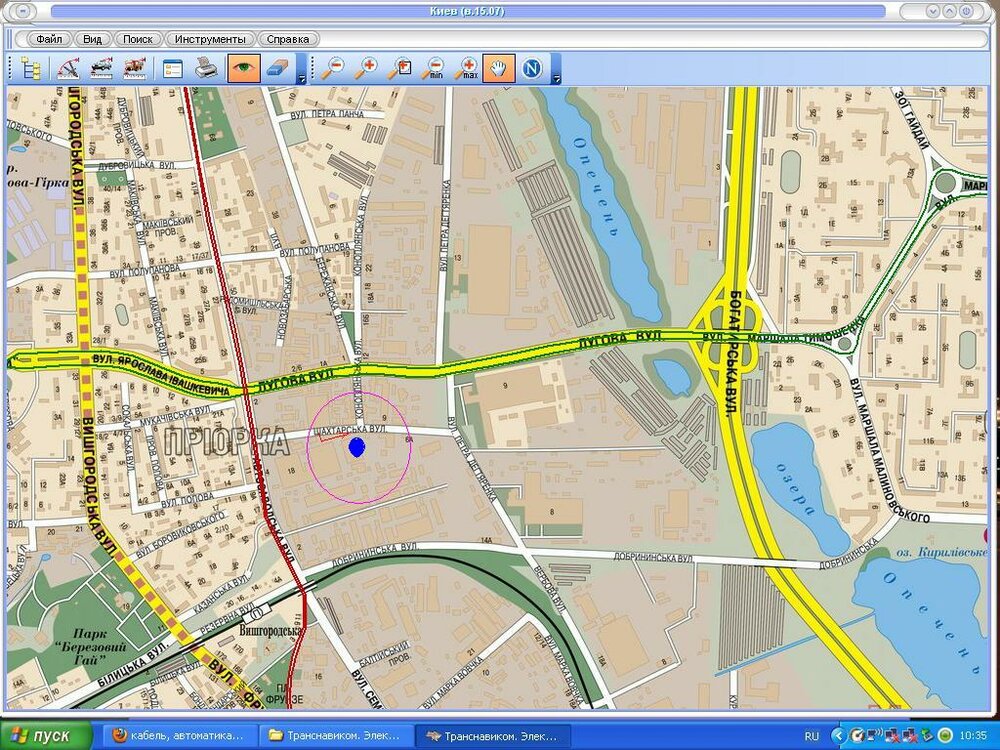Open the Файл menu

(x=49, y=39)
